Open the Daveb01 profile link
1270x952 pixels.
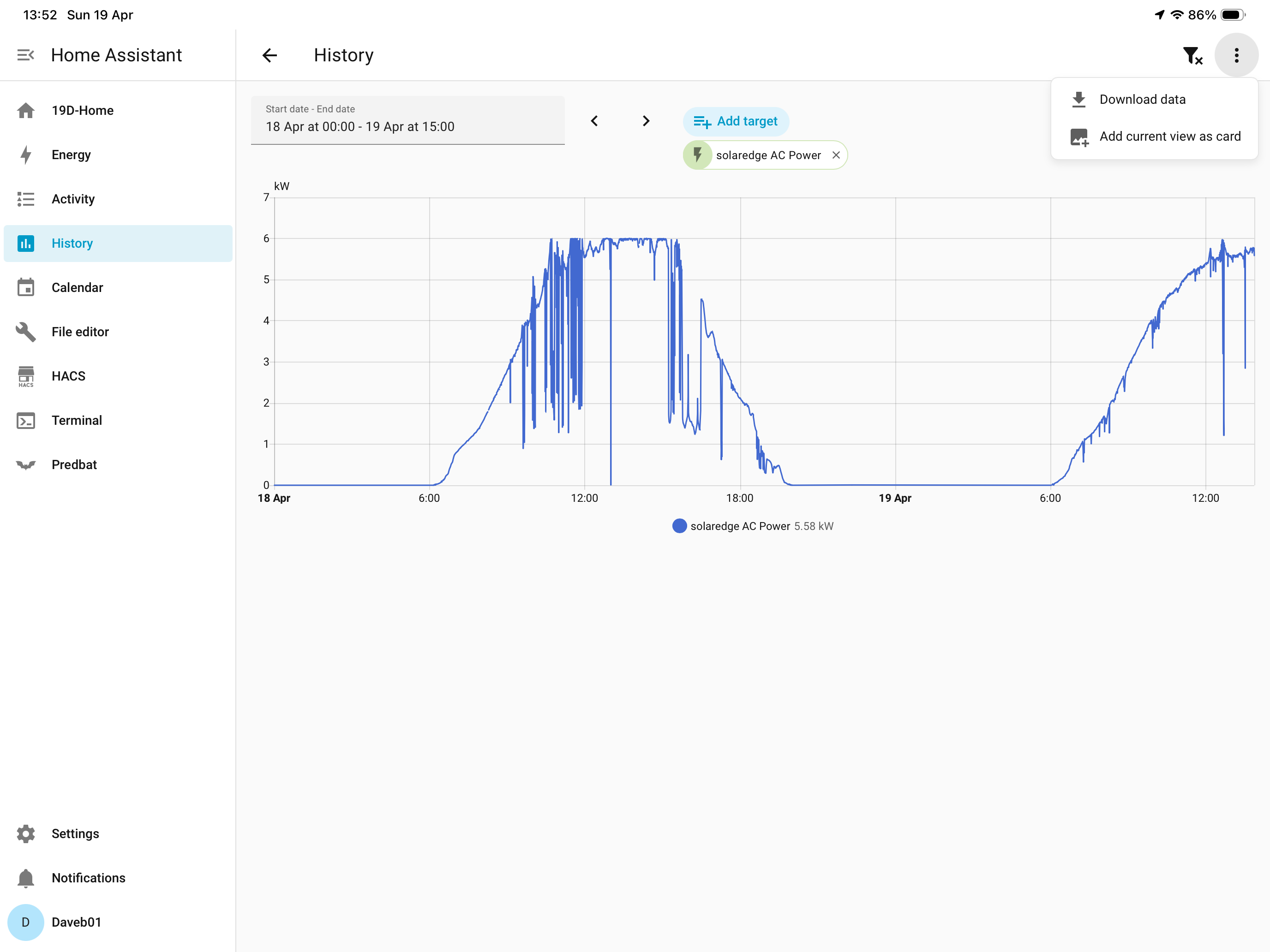(118, 922)
